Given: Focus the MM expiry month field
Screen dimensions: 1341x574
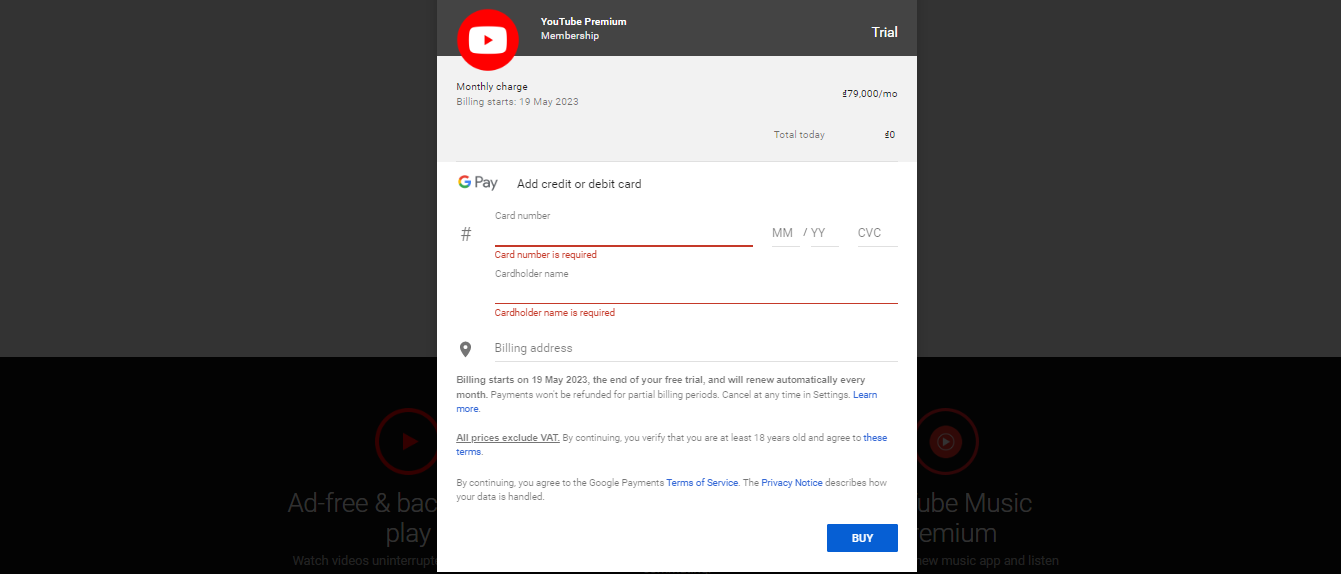Looking at the screenshot, I should [785, 233].
